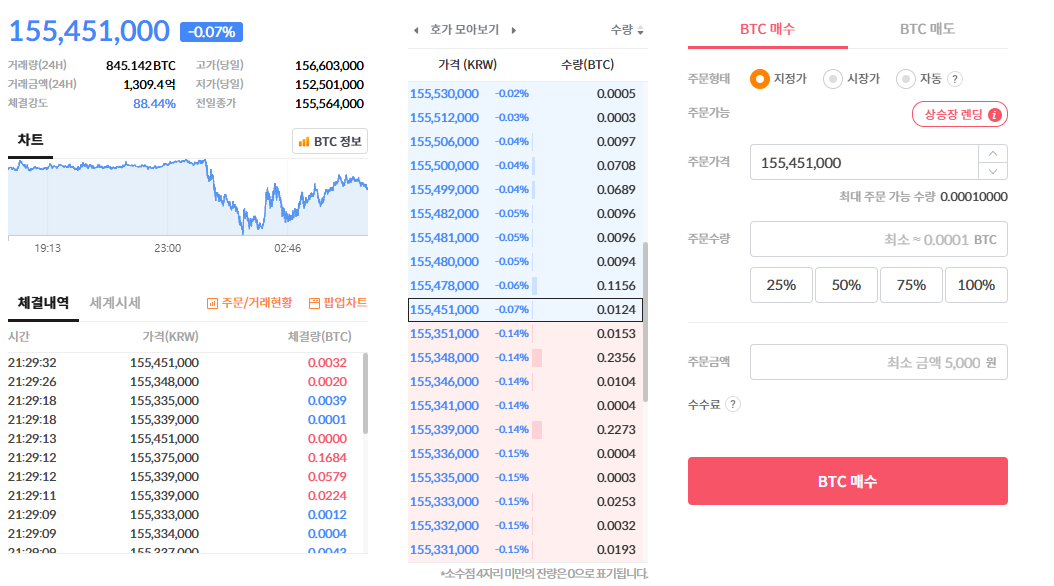This screenshot has width=1054, height=586.
Task: Set order quantity to 75%
Action: 911,286
